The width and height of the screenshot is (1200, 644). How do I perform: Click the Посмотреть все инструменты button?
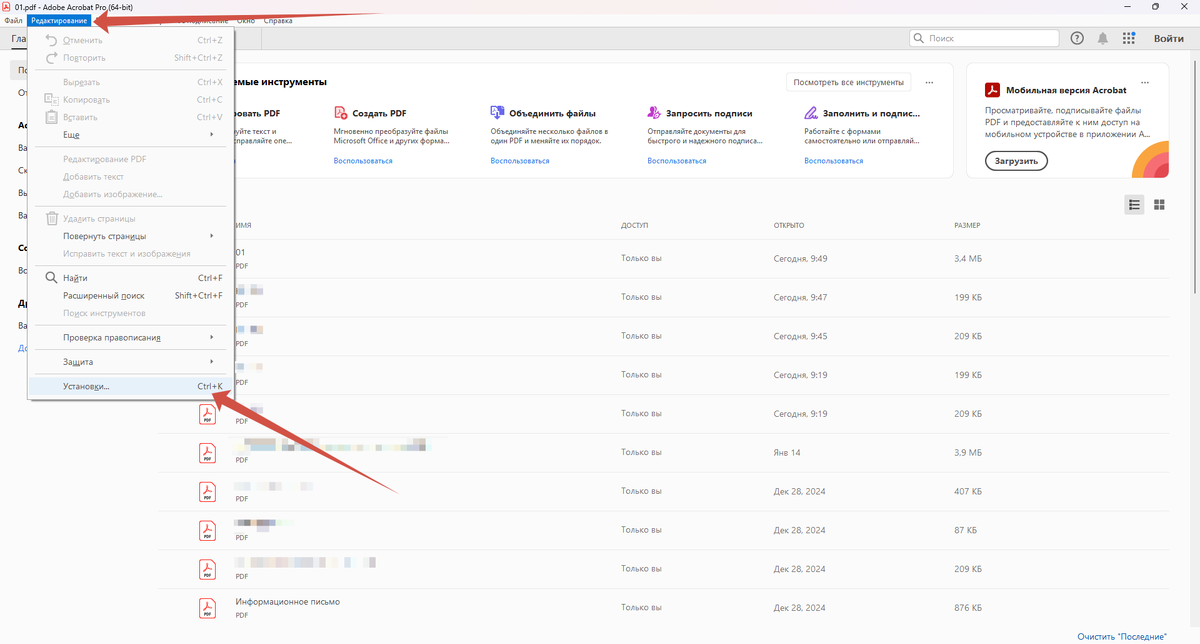[848, 82]
